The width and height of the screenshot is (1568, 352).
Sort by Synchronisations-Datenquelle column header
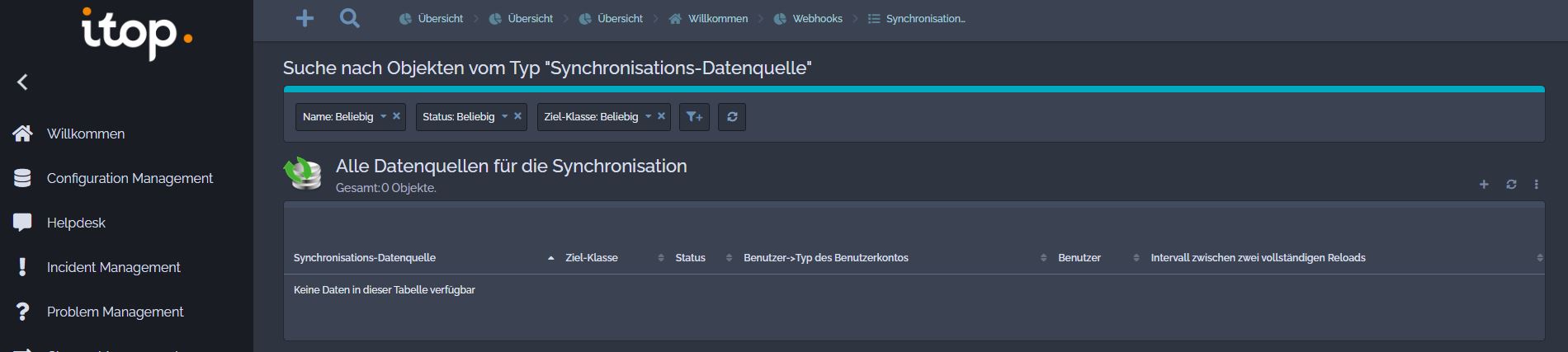365,258
